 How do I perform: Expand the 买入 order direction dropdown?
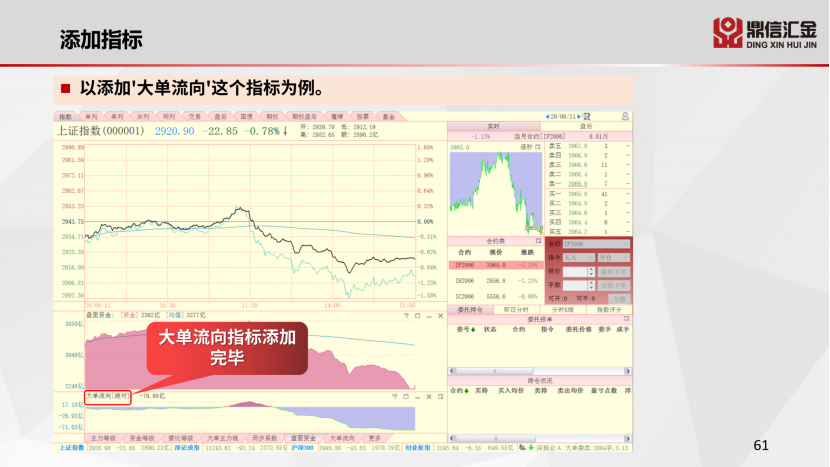pyautogui.click(x=578, y=257)
